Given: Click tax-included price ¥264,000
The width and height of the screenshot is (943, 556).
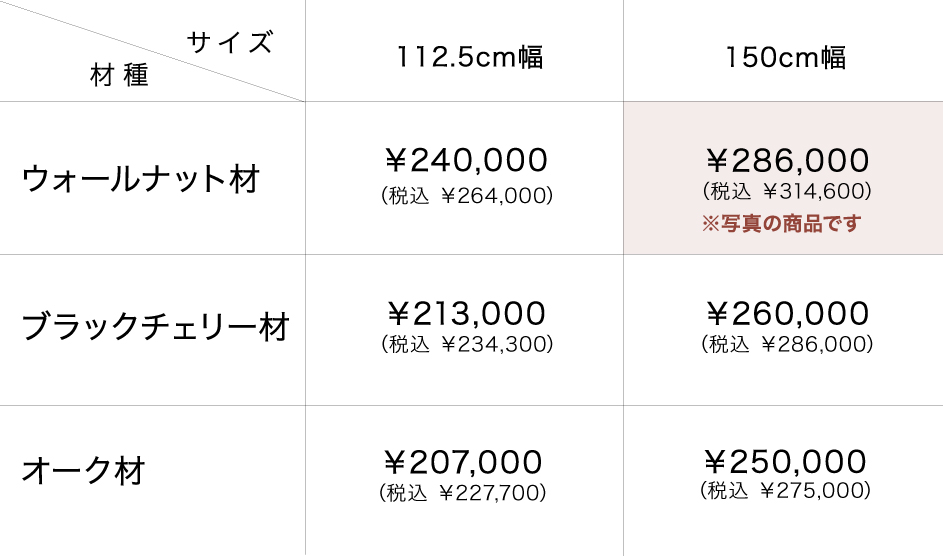Looking at the screenshot, I should tap(466, 196).
